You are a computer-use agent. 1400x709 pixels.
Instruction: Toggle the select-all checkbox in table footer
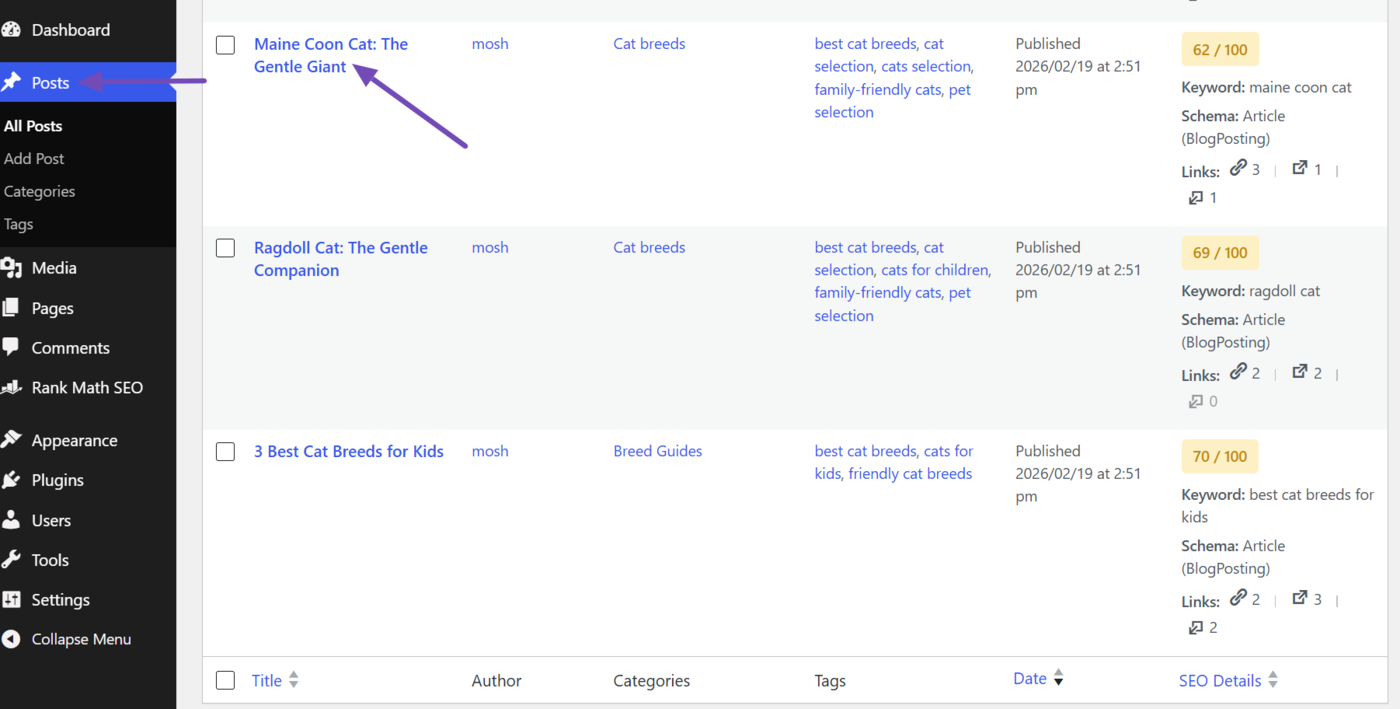[226, 681]
